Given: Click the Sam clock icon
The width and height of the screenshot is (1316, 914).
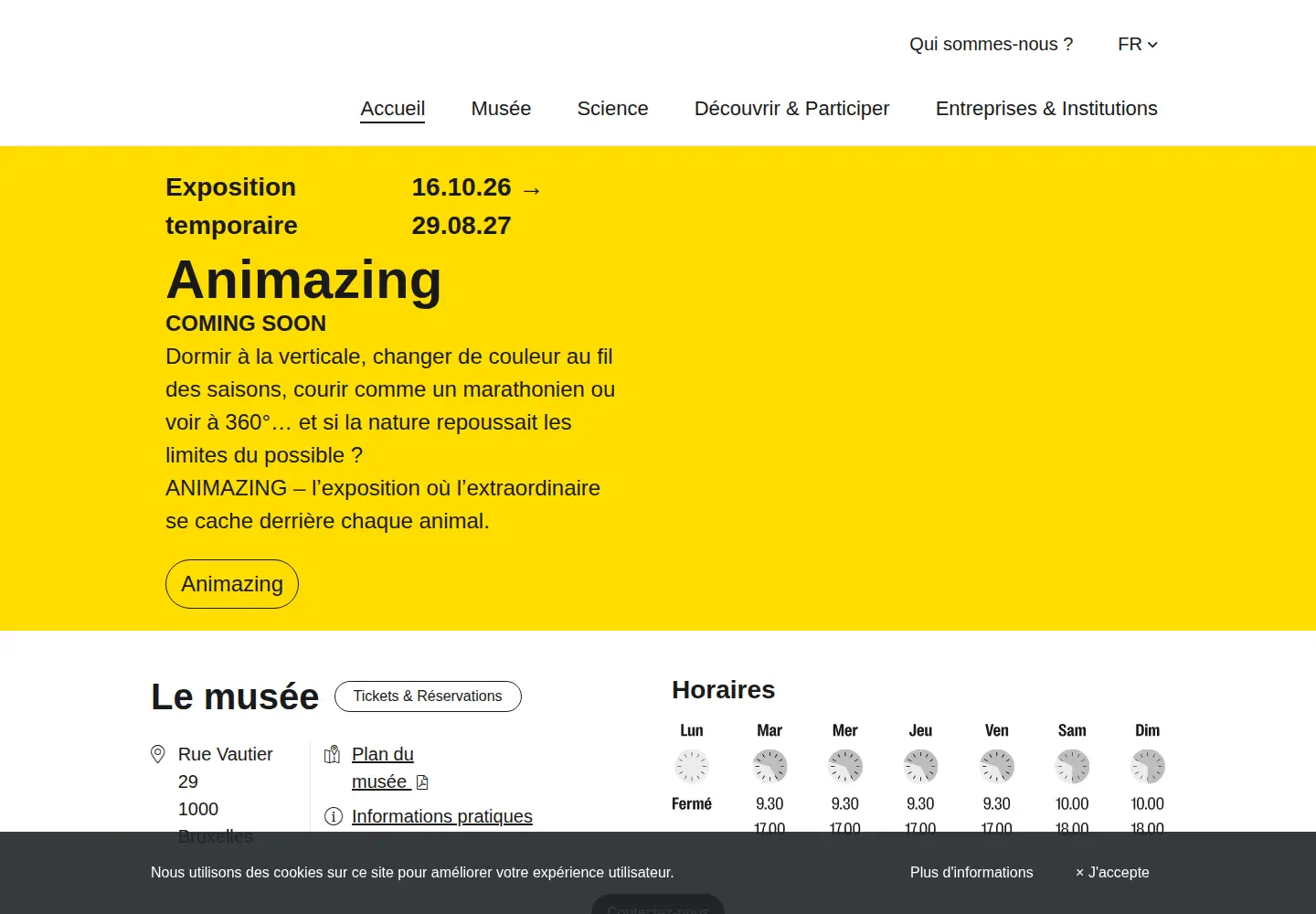Looking at the screenshot, I should click(x=1072, y=767).
